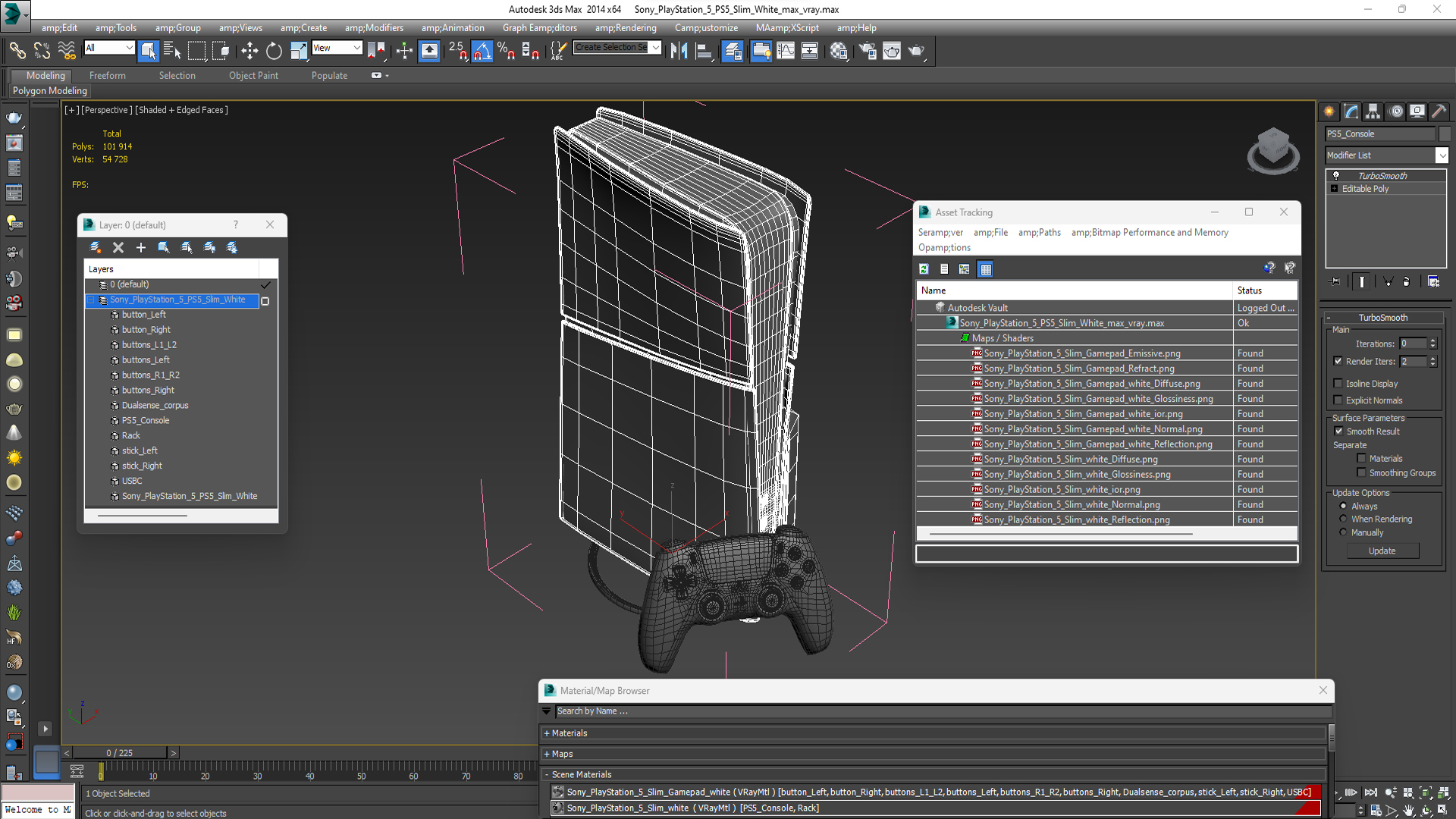The image size is (1456, 819).
Task: Open the View reference coordinate dropdown
Action: [x=337, y=48]
